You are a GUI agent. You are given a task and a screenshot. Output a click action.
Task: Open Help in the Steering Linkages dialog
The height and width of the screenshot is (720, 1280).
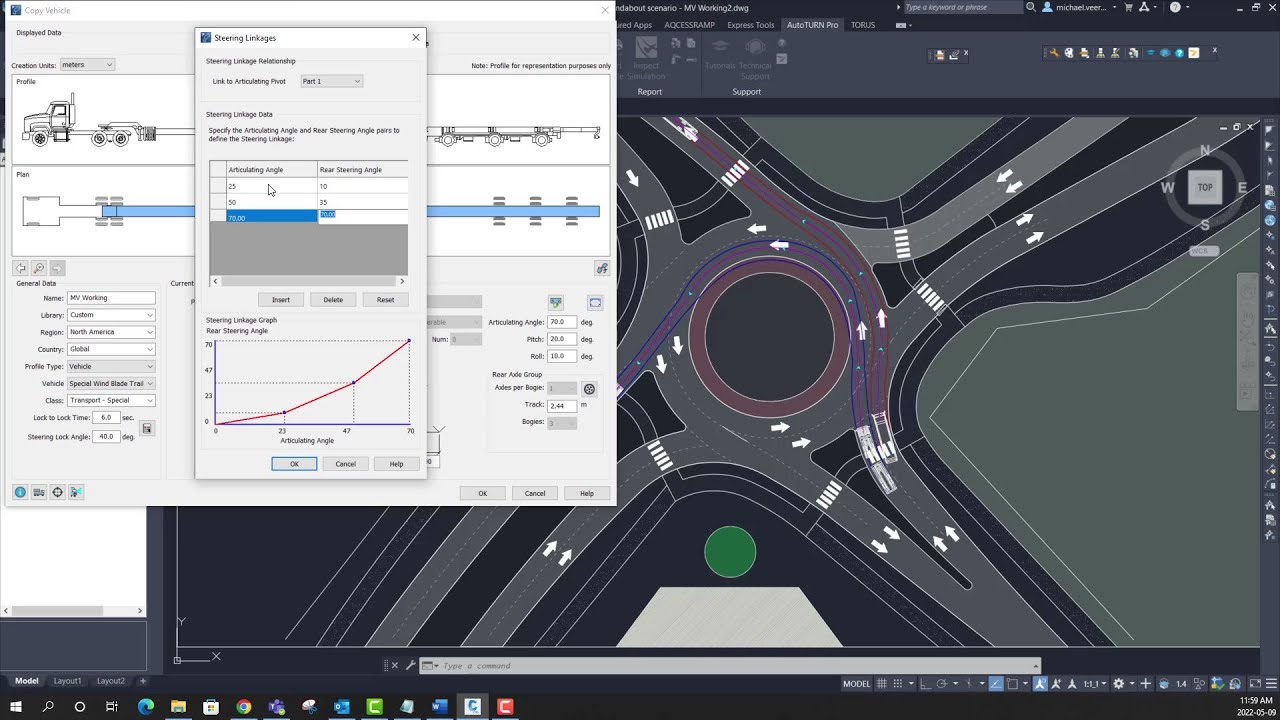coord(396,464)
